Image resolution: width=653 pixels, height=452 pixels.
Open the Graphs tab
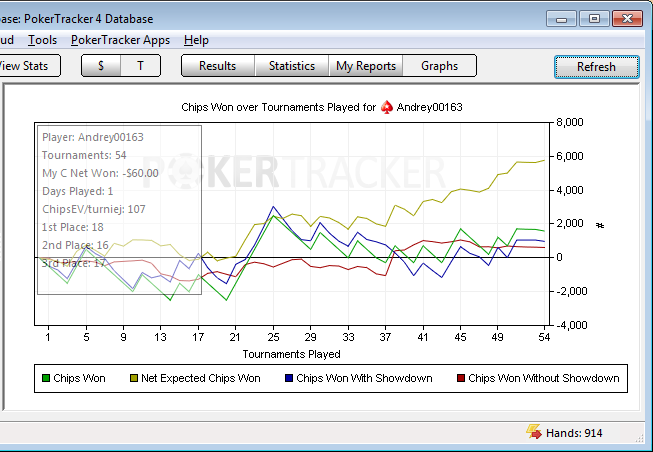click(x=439, y=66)
